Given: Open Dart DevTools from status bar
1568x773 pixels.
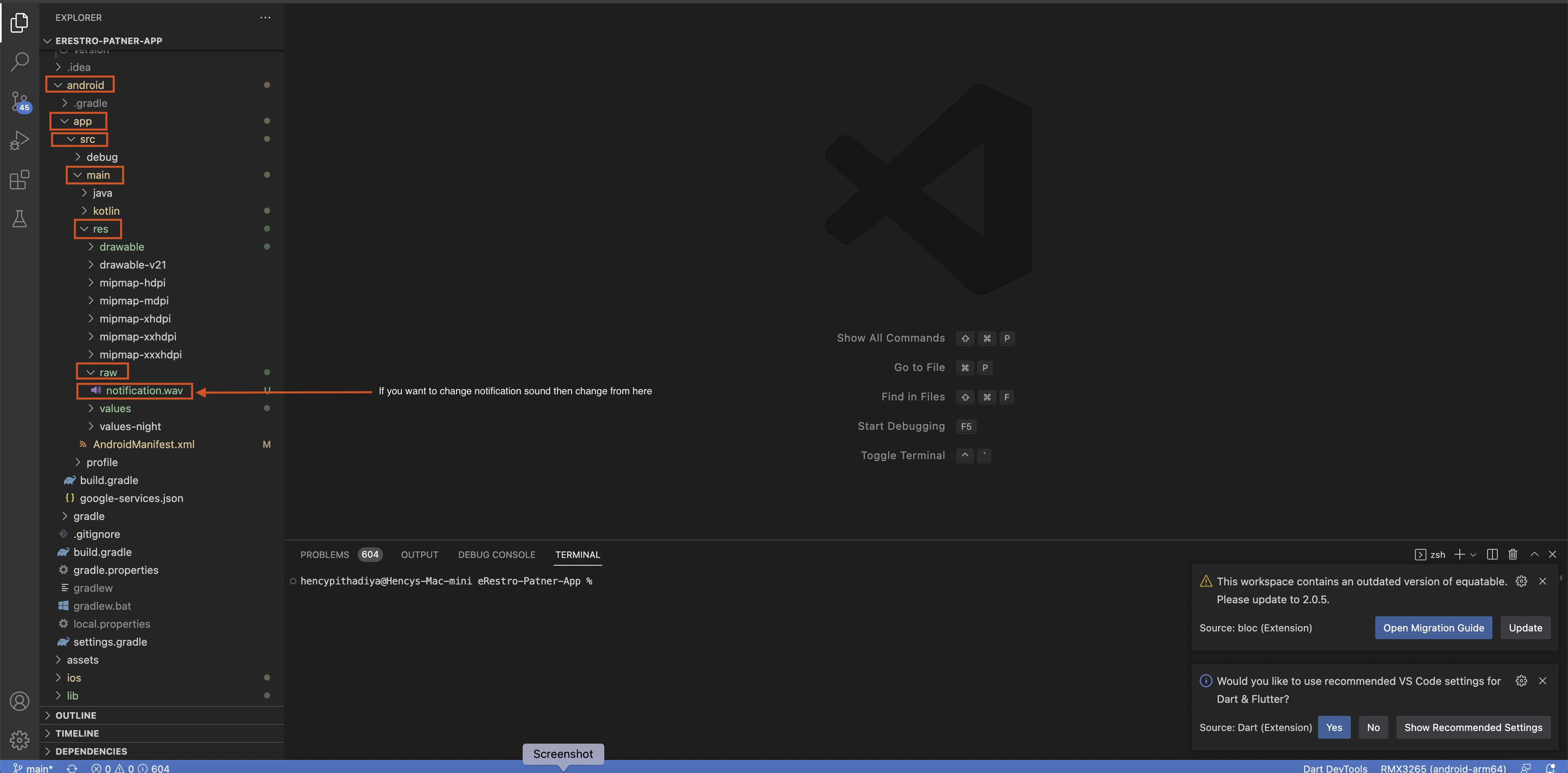Looking at the screenshot, I should 1334,768.
